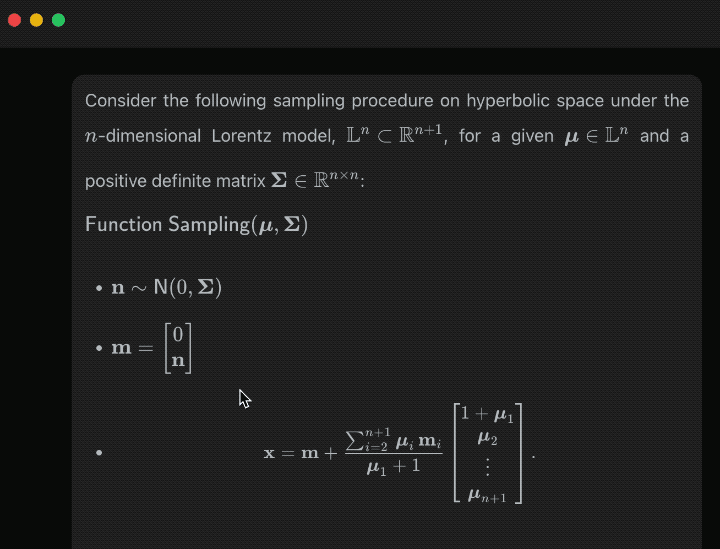Click the column vector starting with 1 + μ₁

pos(489,453)
